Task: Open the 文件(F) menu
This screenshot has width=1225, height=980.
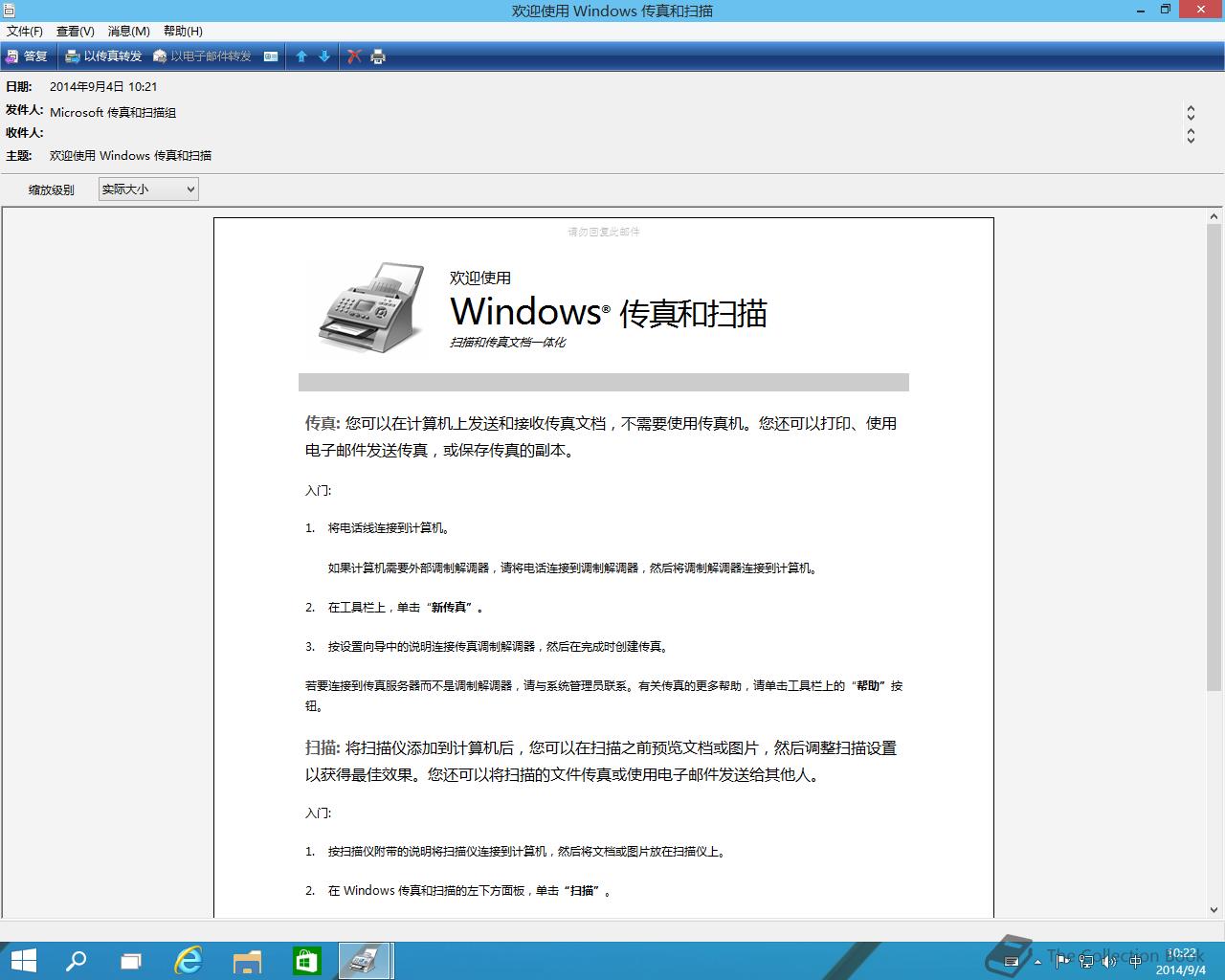Action: coord(25,32)
